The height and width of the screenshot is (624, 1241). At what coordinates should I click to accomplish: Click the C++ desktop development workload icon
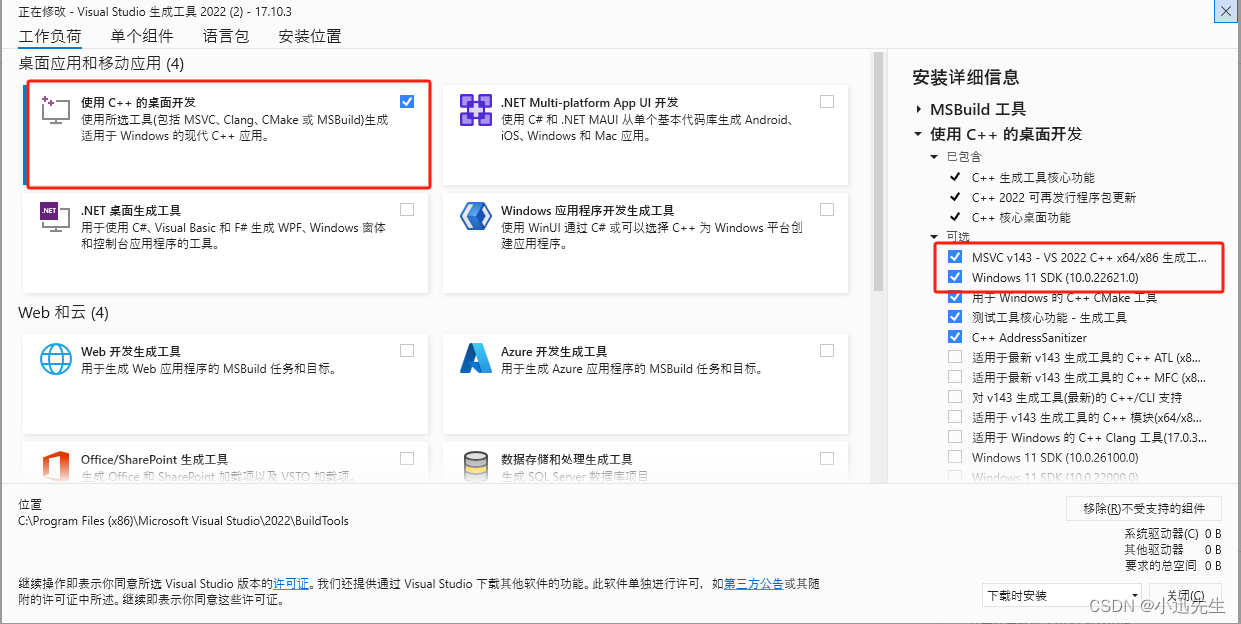pos(55,109)
